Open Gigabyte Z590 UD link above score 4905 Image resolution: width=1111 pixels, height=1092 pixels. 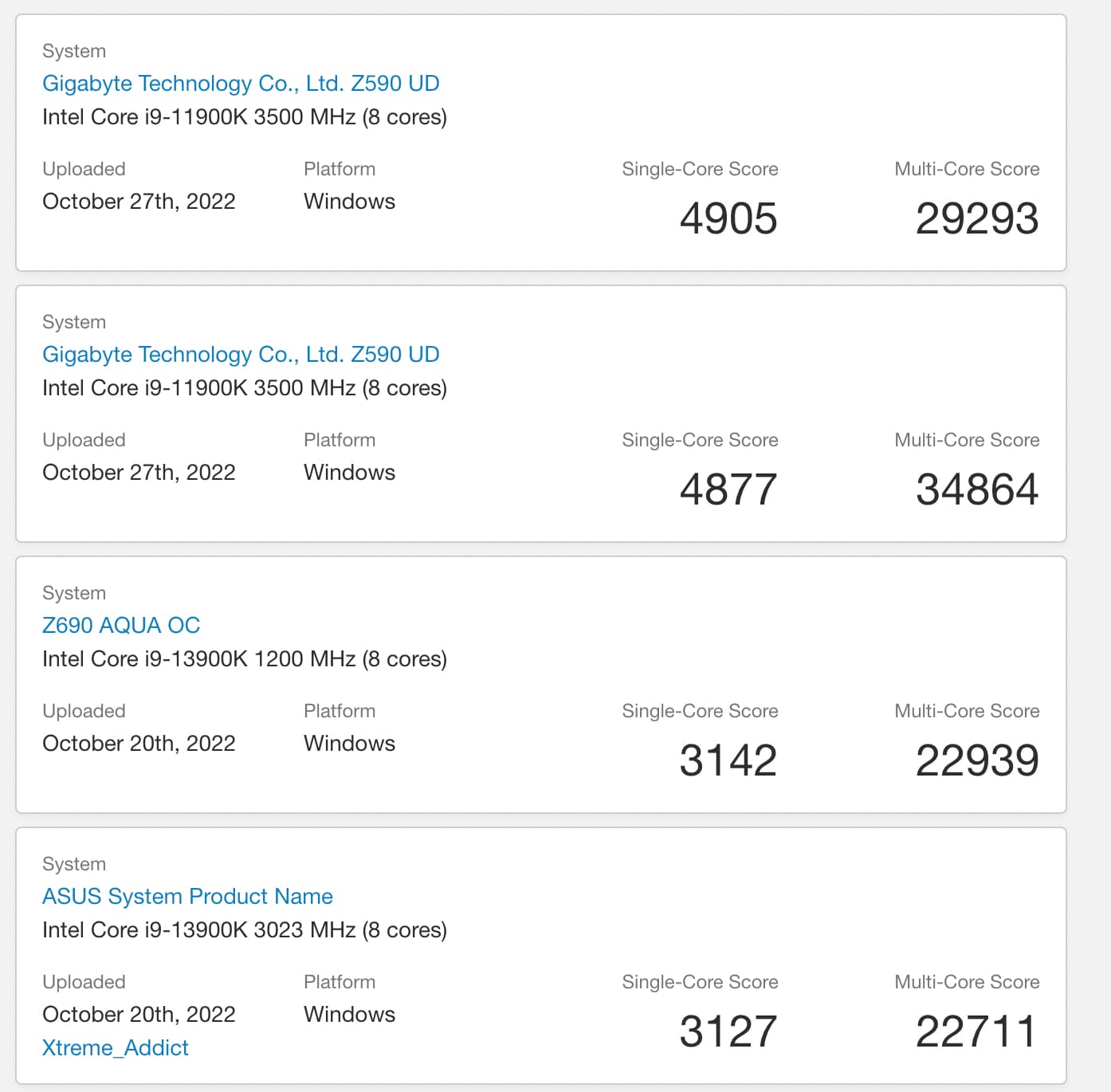[241, 84]
